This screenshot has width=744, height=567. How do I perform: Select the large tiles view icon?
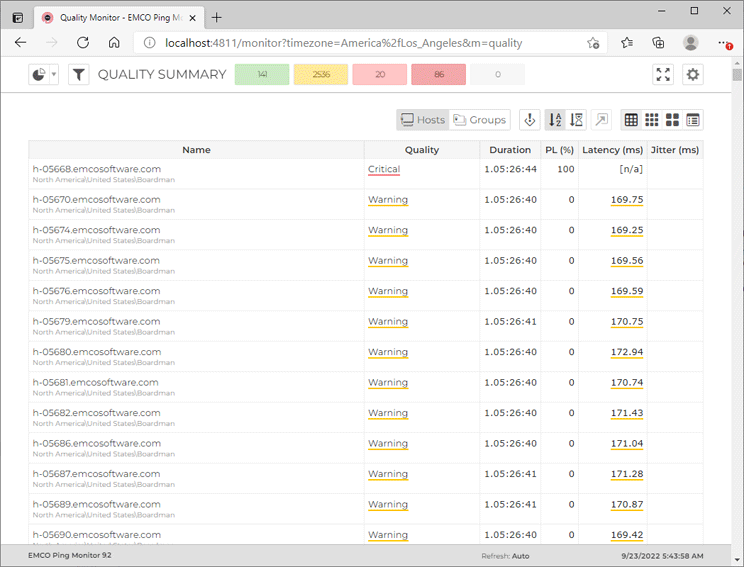[672, 120]
